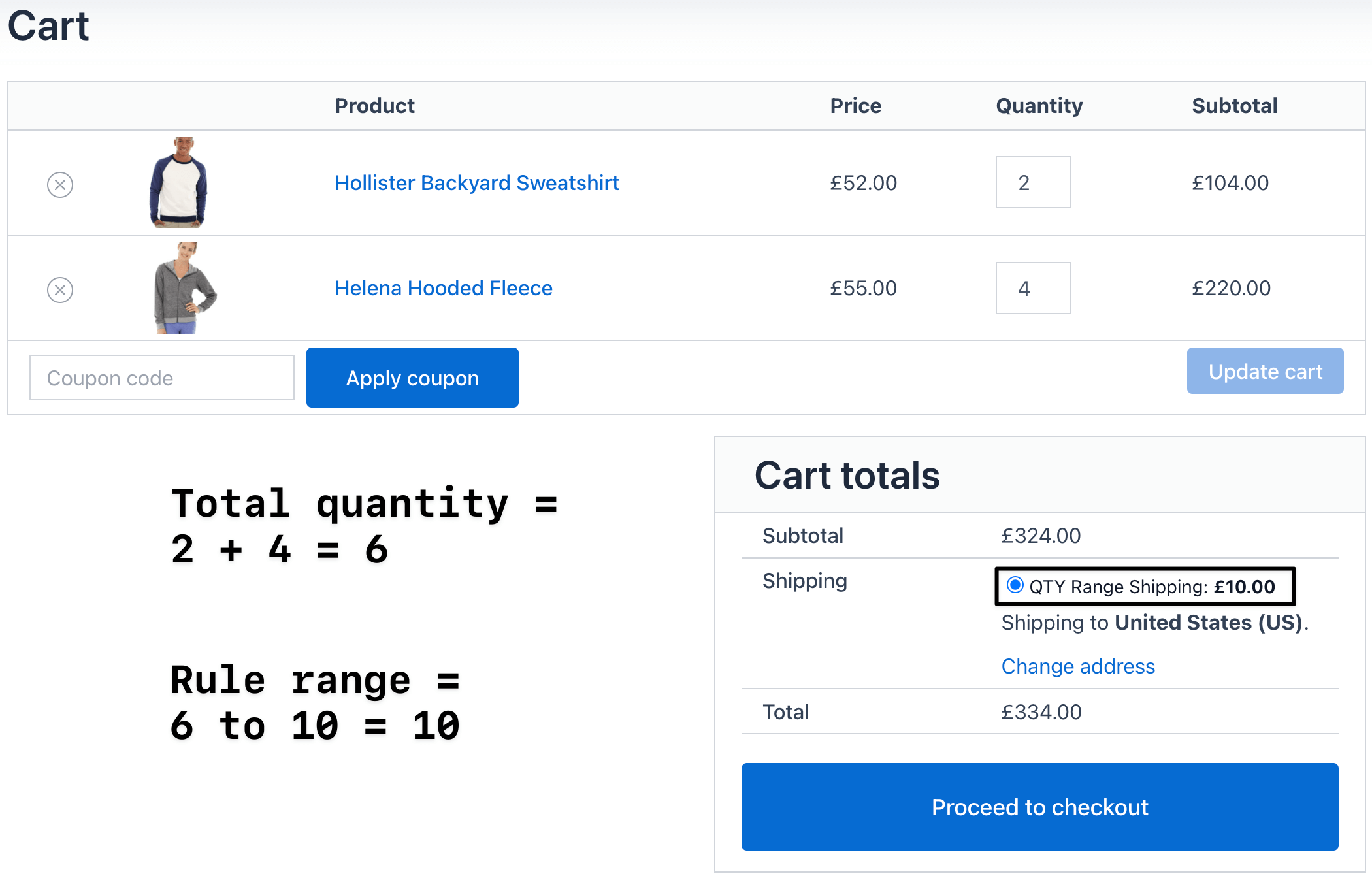Click the Quantity column header
The width and height of the screenshot is (1372, 878).
[1039, 106]
